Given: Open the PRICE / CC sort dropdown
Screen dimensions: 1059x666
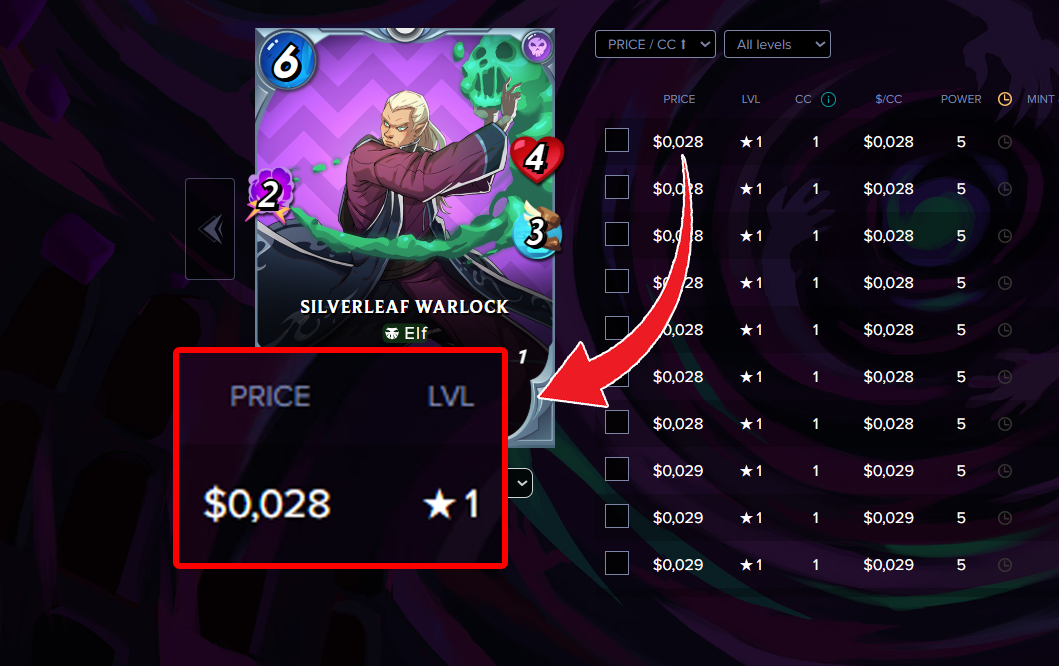Looking at the screenshot, I should tap(655, 45).
